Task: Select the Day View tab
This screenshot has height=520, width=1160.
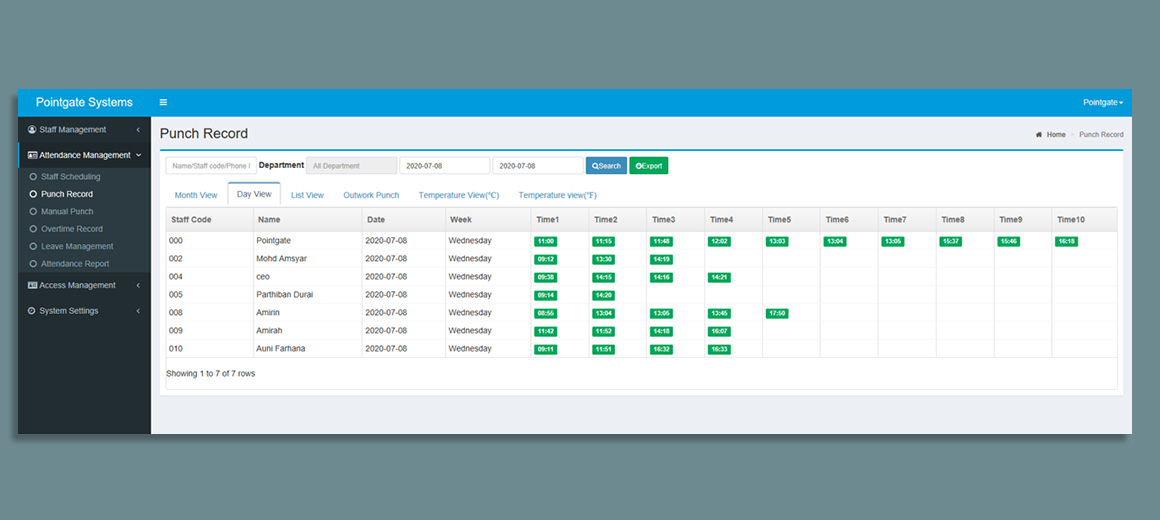Action: click(x=254, y=195)
